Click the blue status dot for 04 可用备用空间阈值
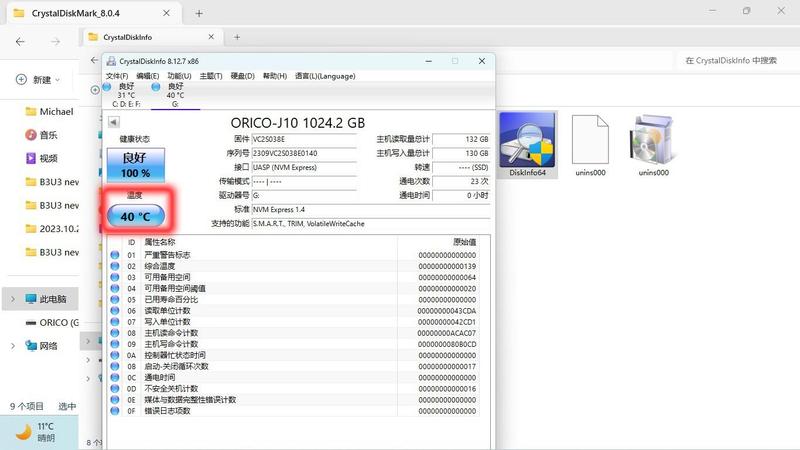The image size is (800, 450). (115, 288)
